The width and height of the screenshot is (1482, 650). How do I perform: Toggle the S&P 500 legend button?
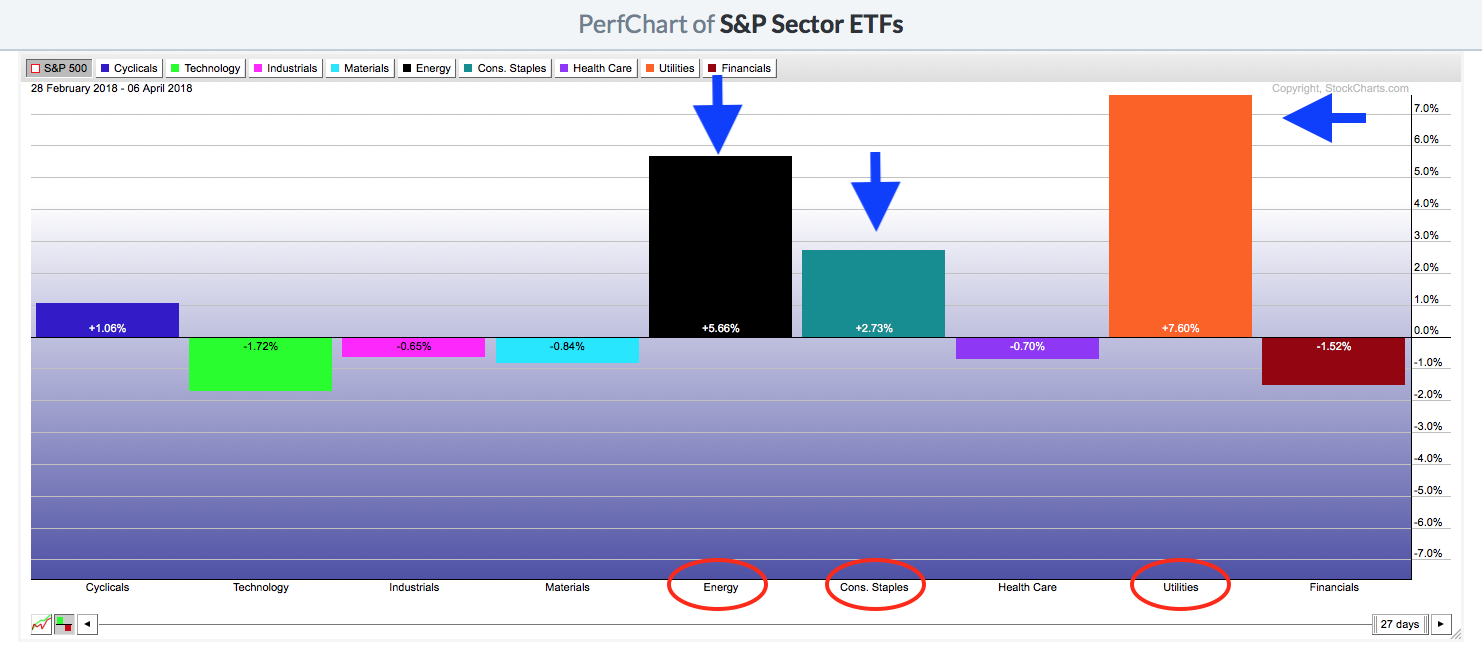point(59,68)
